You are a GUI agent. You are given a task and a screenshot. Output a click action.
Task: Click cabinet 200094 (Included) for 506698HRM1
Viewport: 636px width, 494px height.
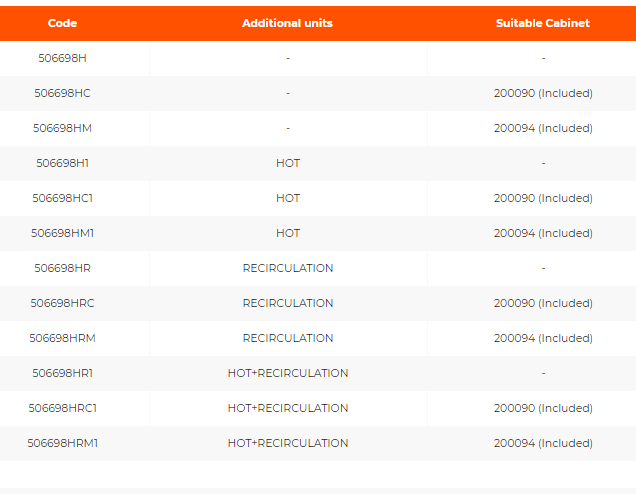[x=543, y=443]
